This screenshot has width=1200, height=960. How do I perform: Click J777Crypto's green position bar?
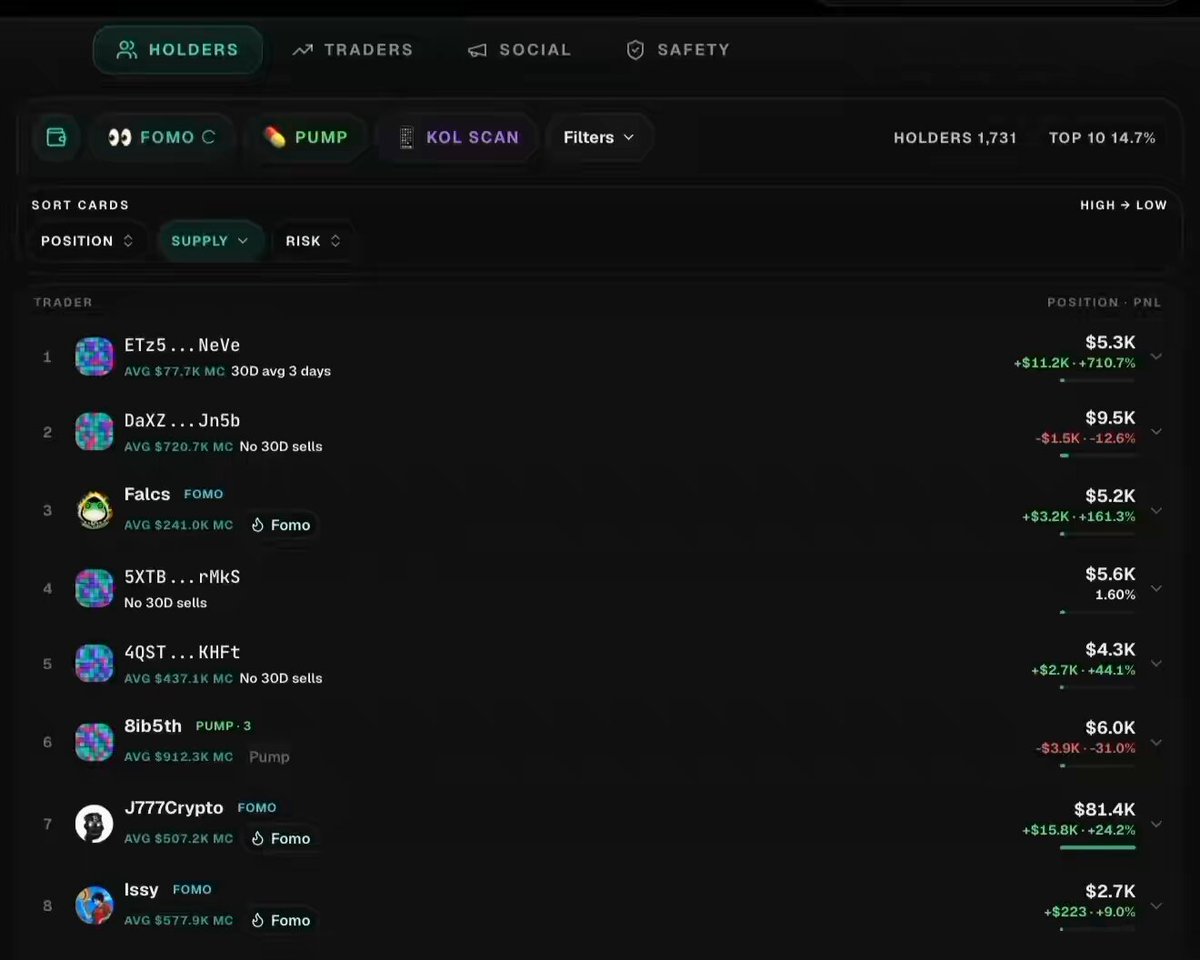point(1097,847)
